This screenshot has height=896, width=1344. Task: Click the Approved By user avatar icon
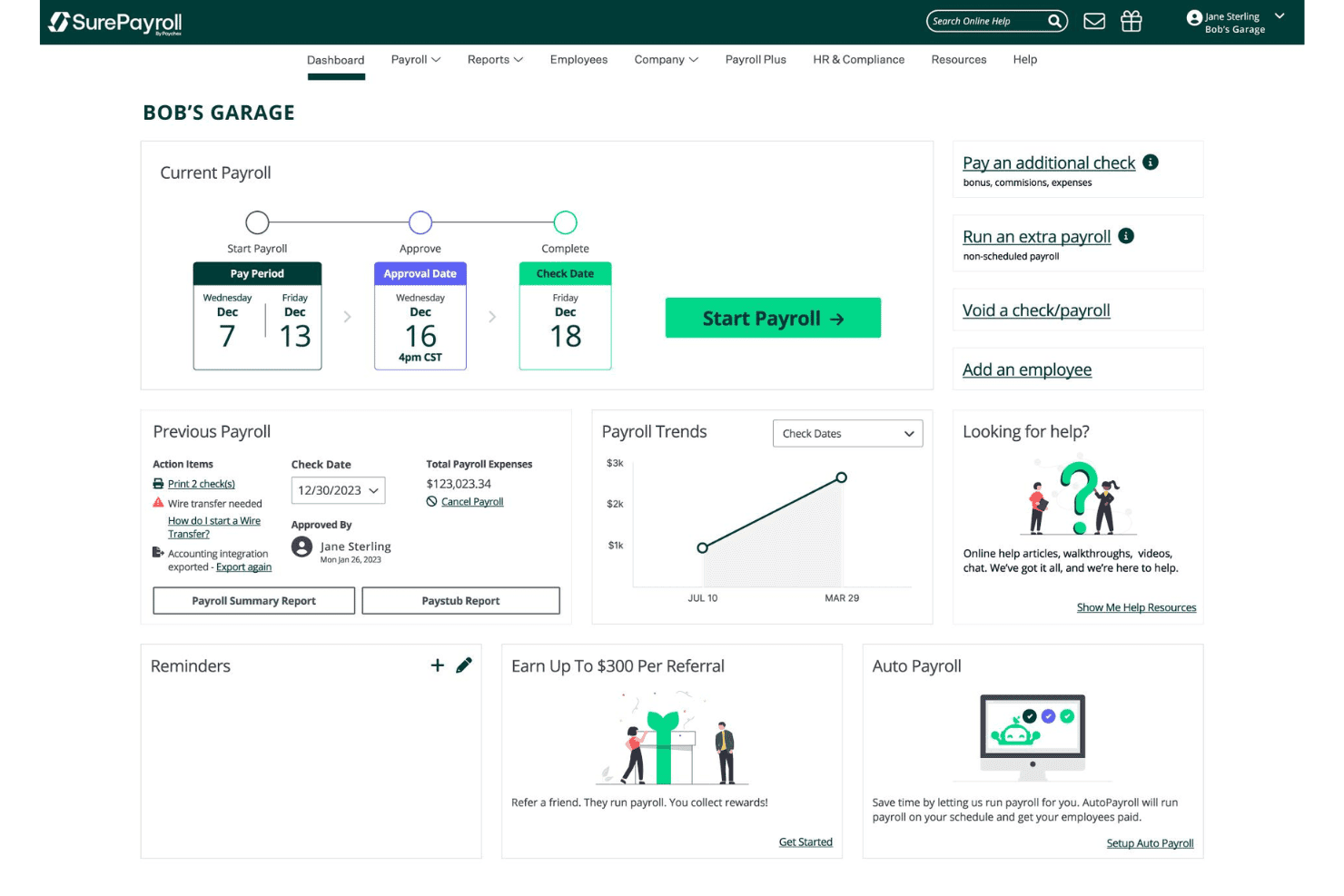[302, 547]
